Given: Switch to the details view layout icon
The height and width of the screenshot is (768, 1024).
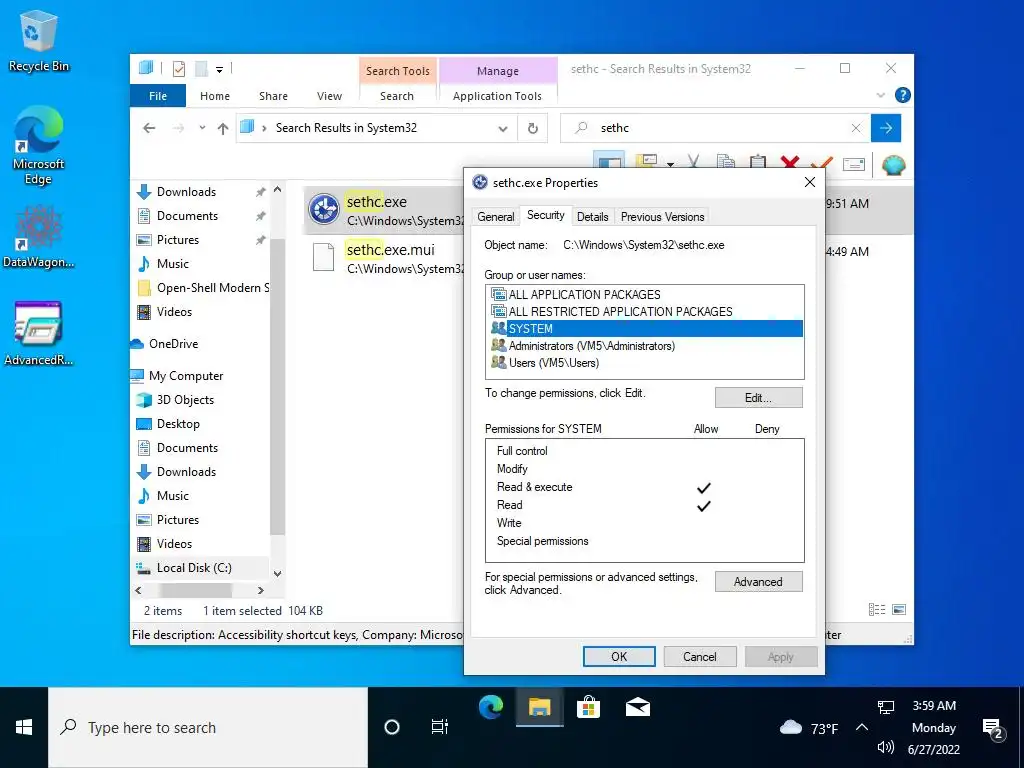Looking at the screenshot, I should click(x=876, y=610).
